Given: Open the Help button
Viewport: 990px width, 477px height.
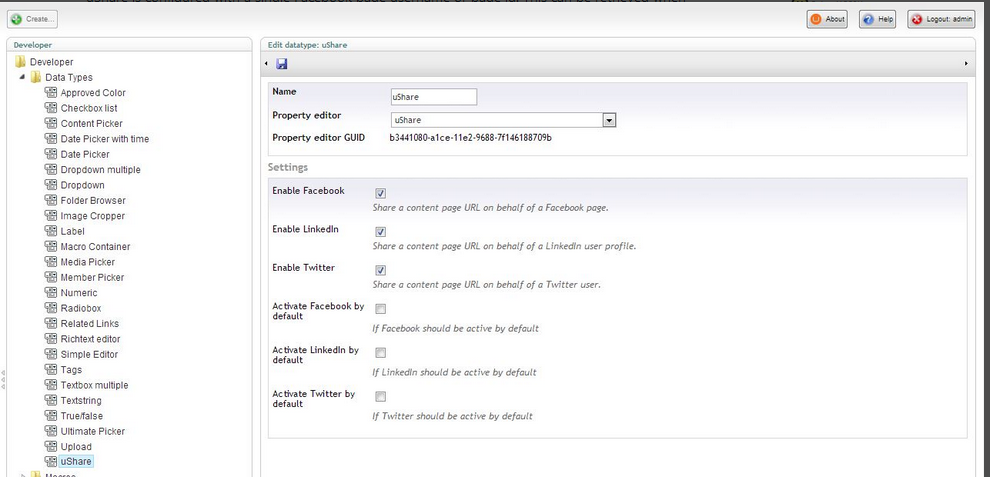Looking at the screenshot, I should (x=878, y=20).
